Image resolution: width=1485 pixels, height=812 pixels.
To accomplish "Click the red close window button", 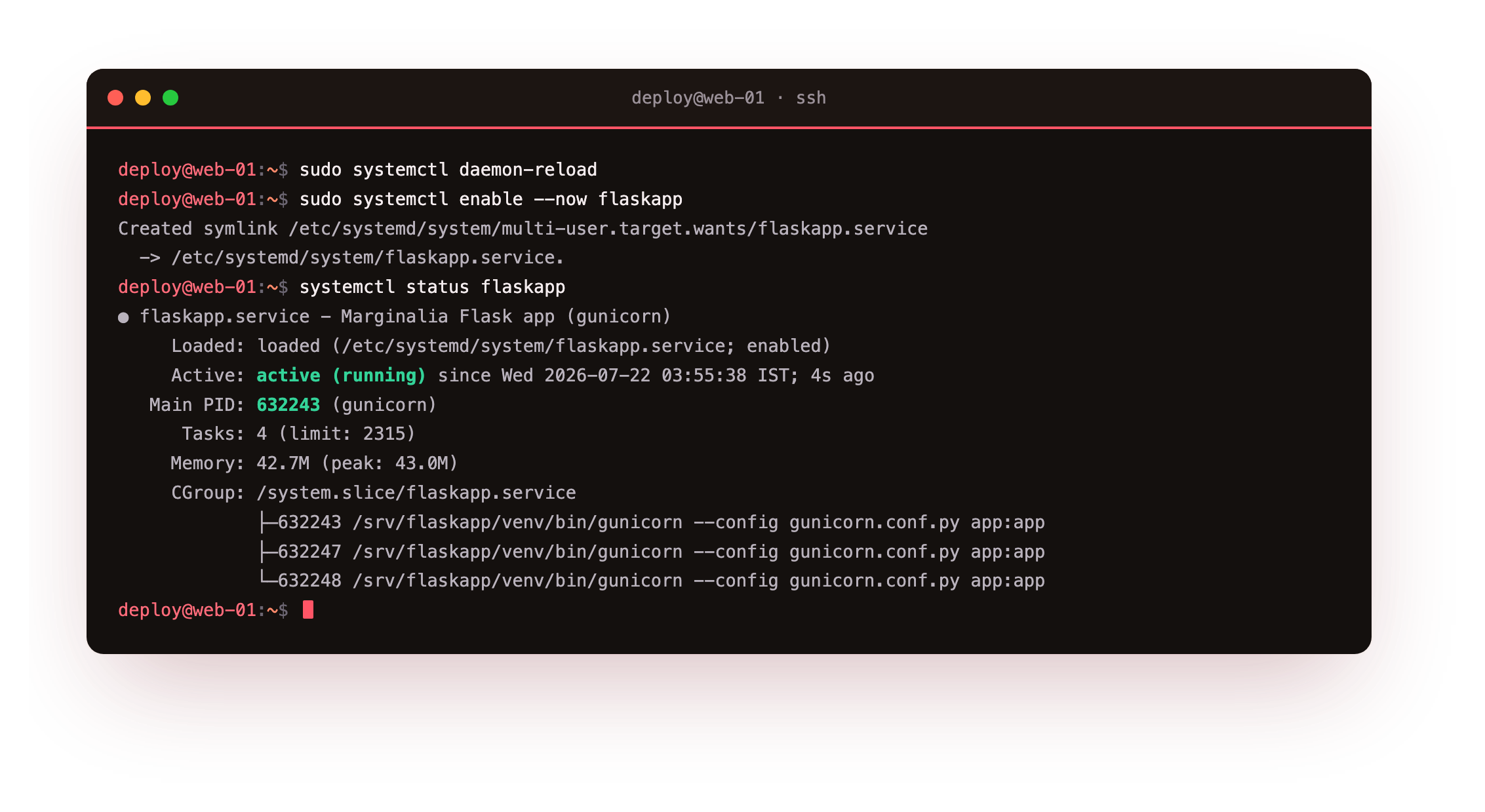I will pos(115,98).
